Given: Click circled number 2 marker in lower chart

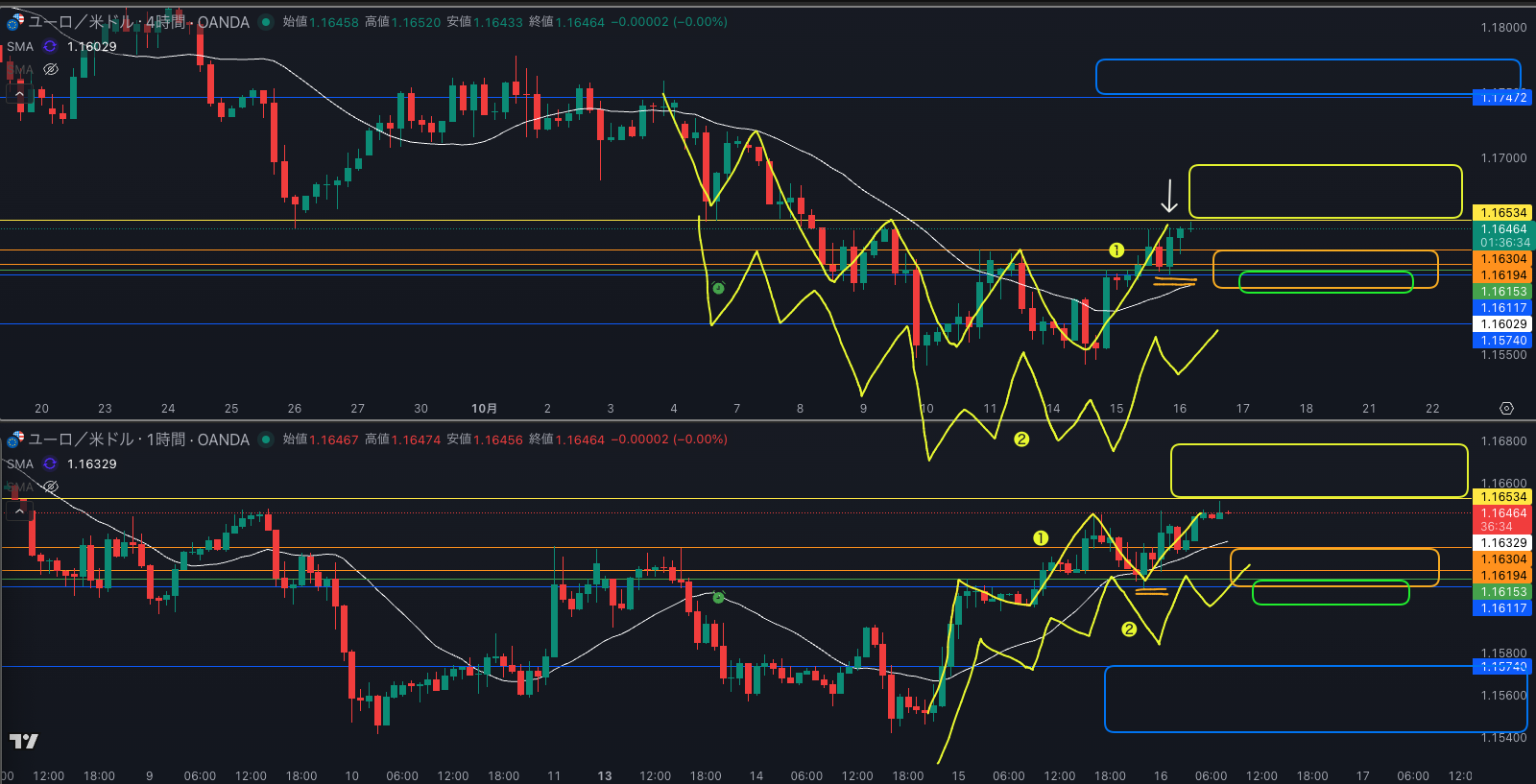Looking at the screenshot, I should (x=1129, y=630).
